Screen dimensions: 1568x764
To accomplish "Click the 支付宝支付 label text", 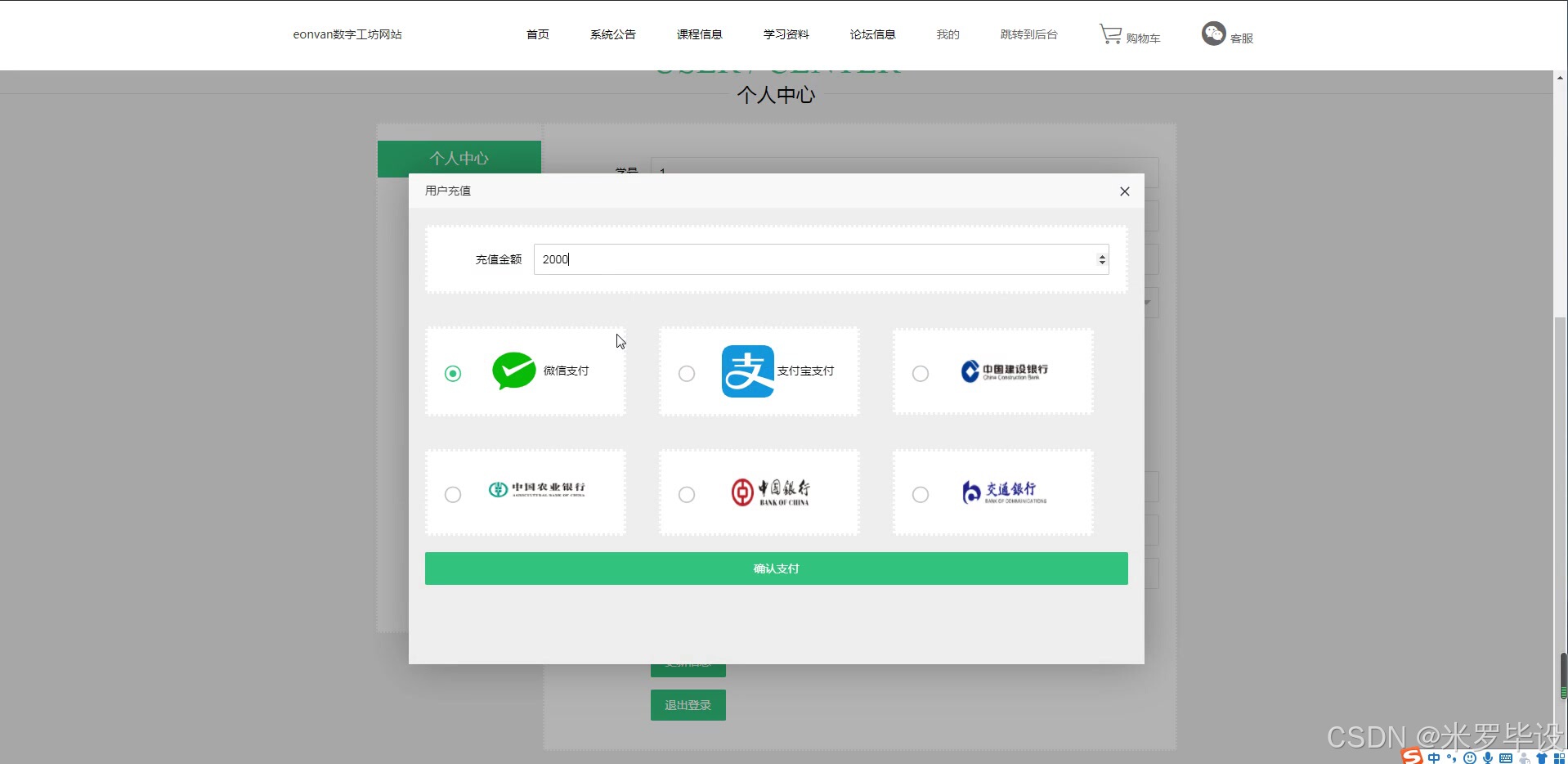I will [x=806, y=371].
